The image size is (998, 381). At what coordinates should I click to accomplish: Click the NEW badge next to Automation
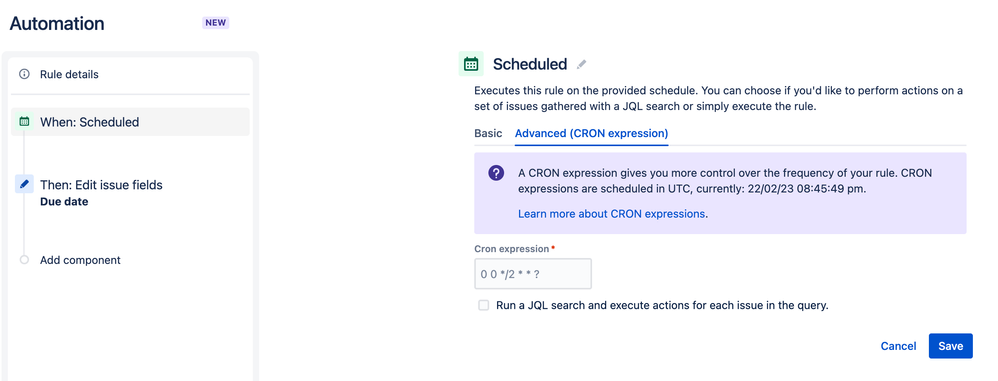216,23
